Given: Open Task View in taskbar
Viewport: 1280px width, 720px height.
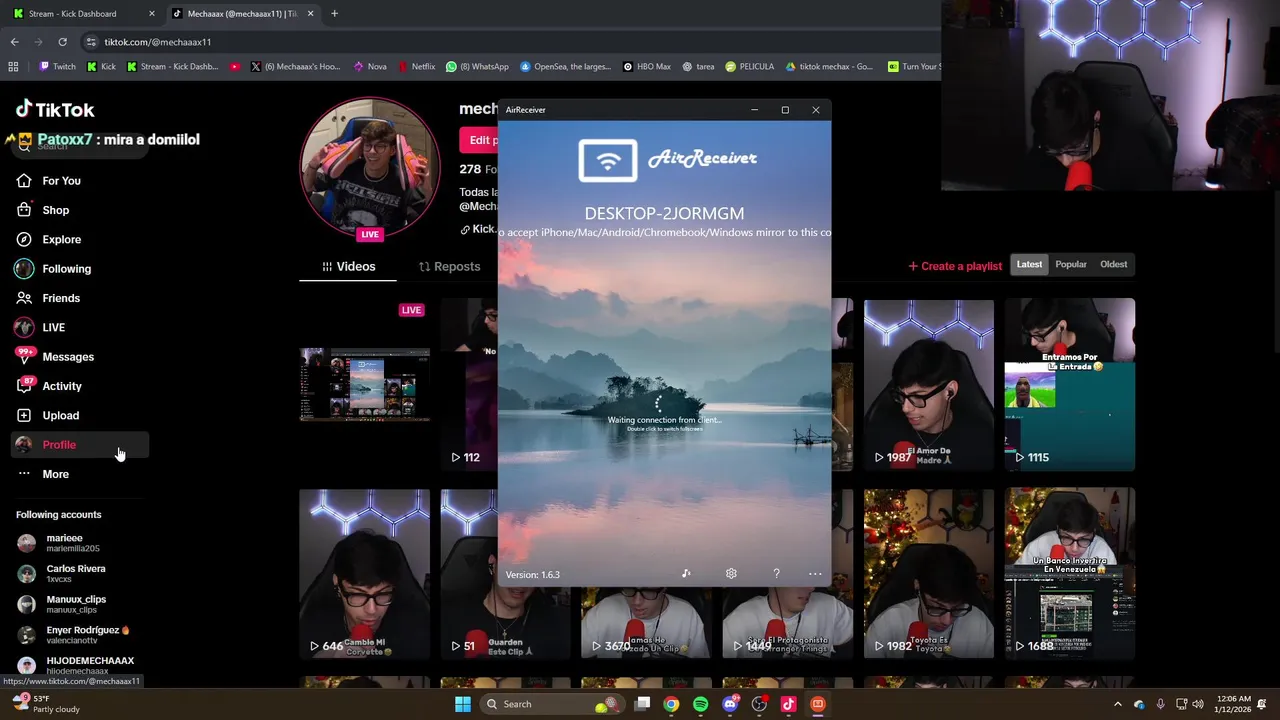Looking at the screenshot, I should pyautogui.click(x=642, y=704).
